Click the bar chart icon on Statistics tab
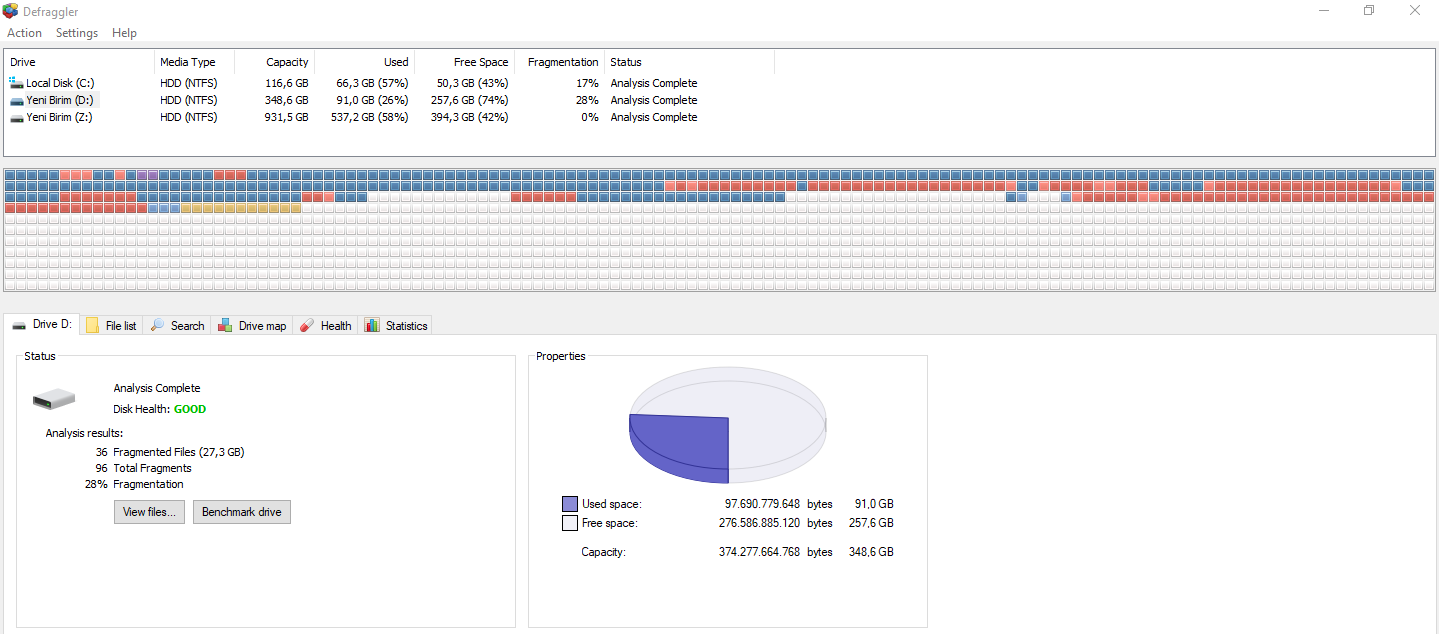 point(372,325)
